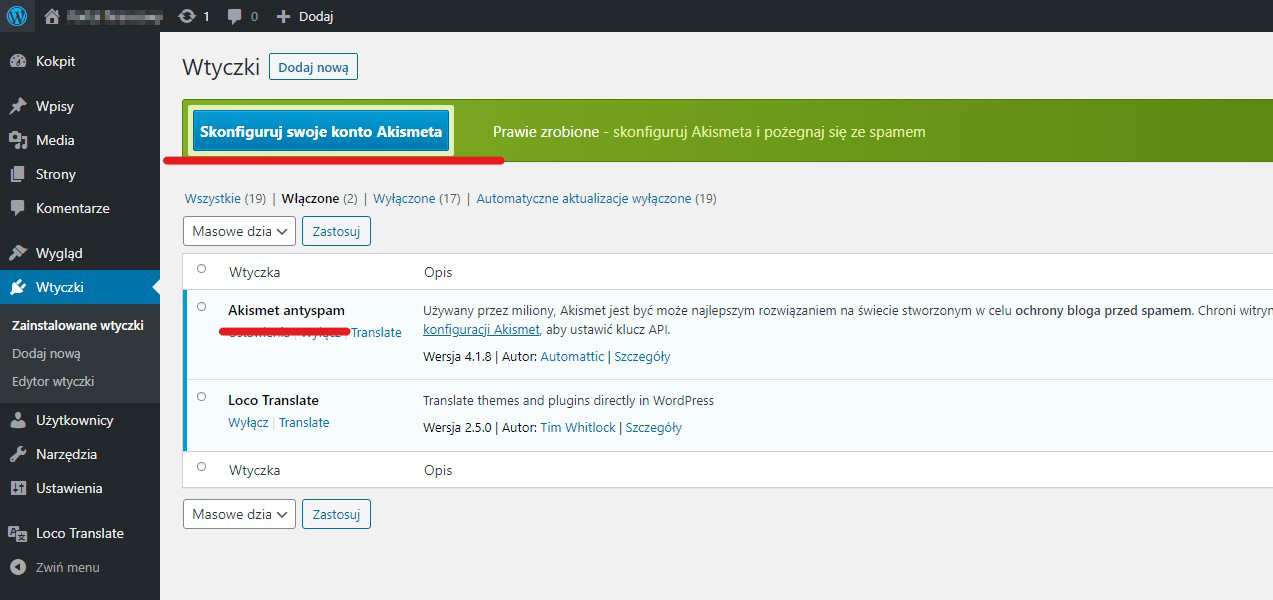The image size is (1273, 600).
Task: Open the Translate link under Loco Translate plugin
Action: pyautogui.click(x=304, y=422)
